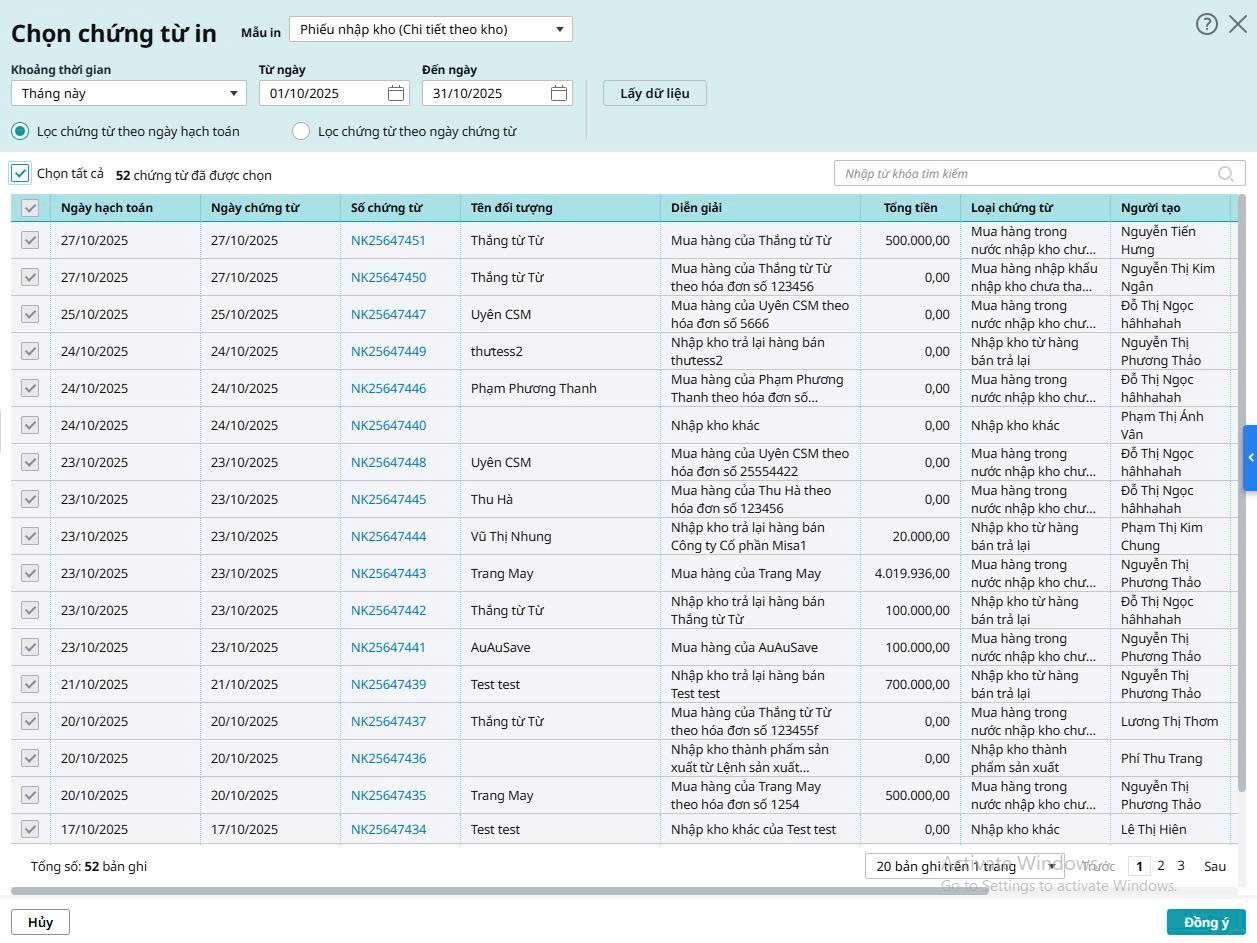1257x943 pixels.
Task: Go to page 2 of results
Action: click(1161, 866)
